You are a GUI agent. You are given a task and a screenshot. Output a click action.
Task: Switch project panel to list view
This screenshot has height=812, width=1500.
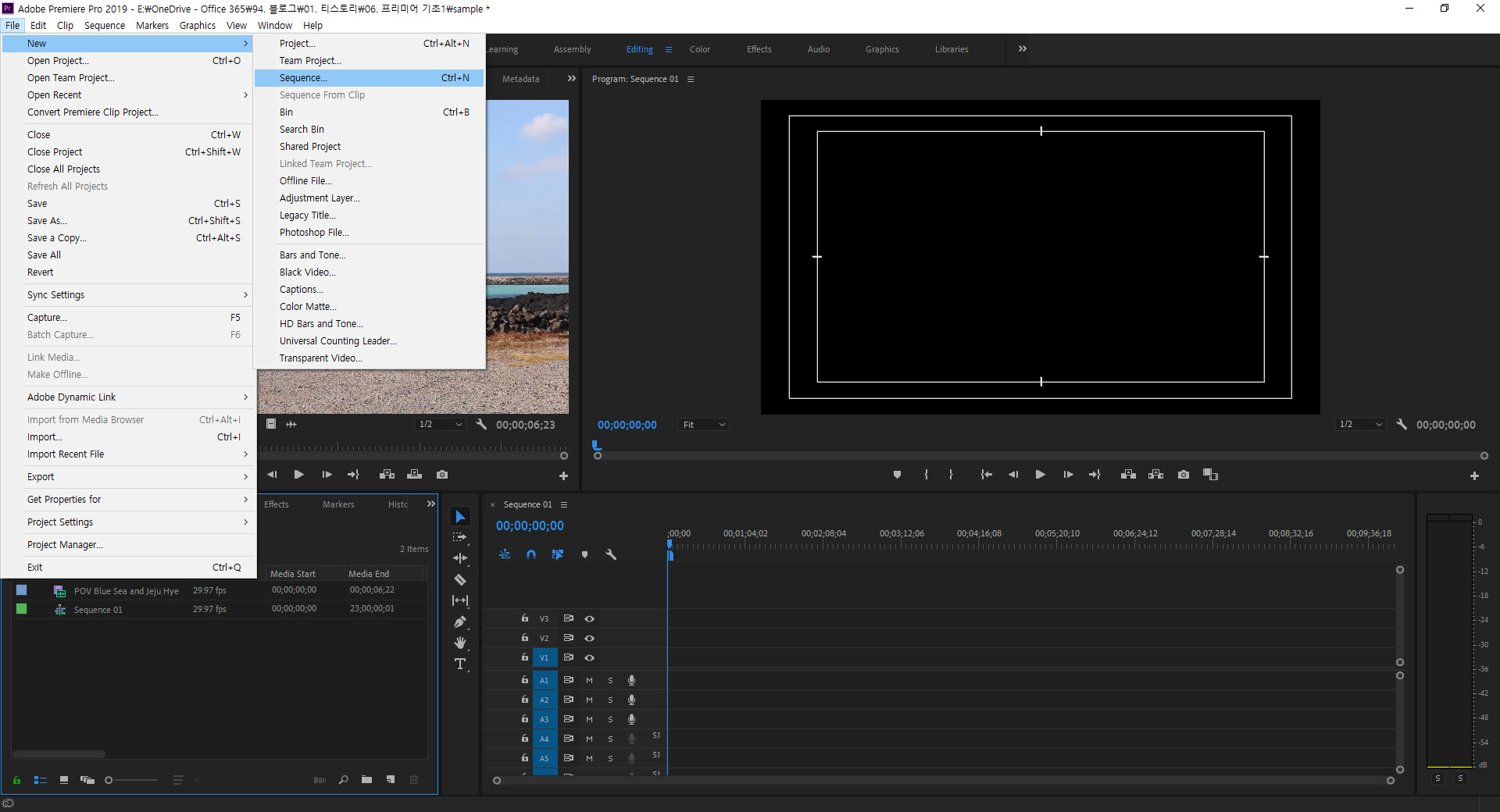pos(41,780)
